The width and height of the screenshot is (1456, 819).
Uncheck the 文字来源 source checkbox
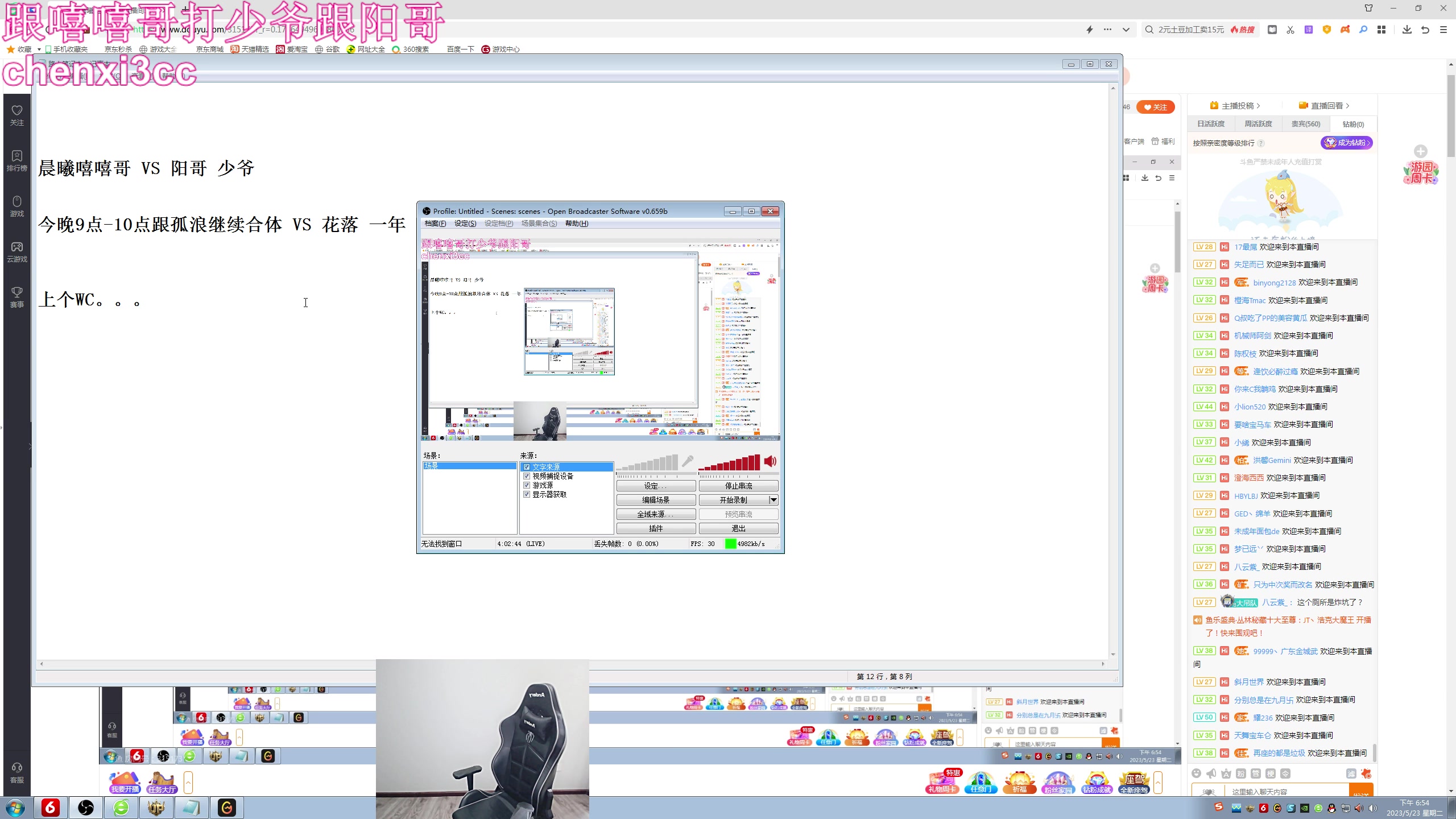[527, 467]
